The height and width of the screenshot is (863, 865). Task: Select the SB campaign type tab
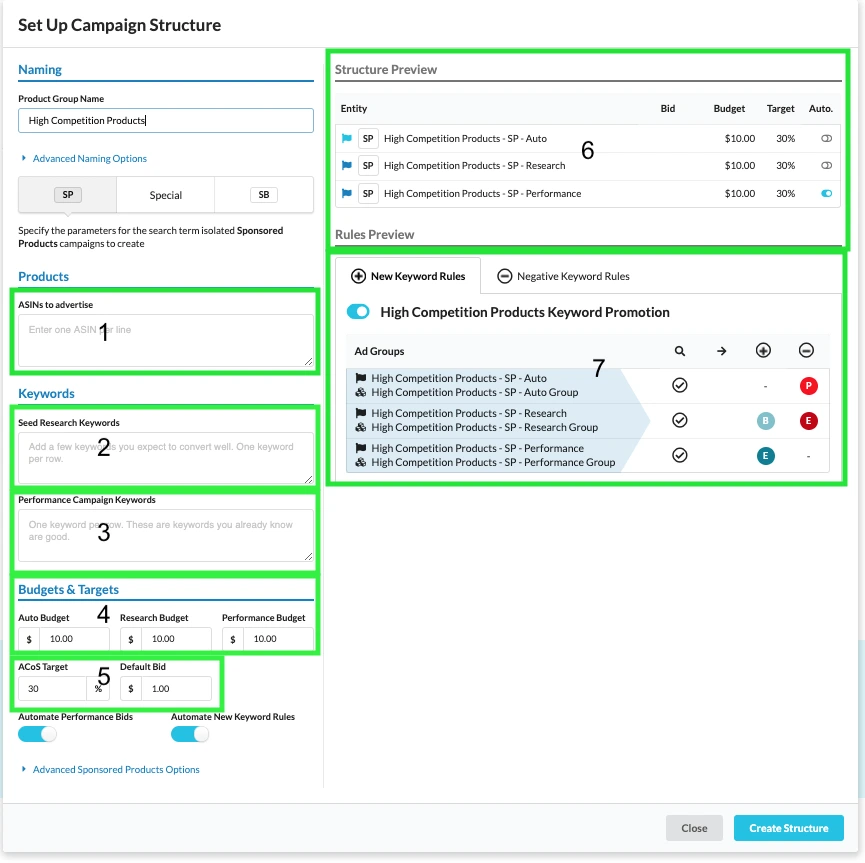click(x=263, y=195)
